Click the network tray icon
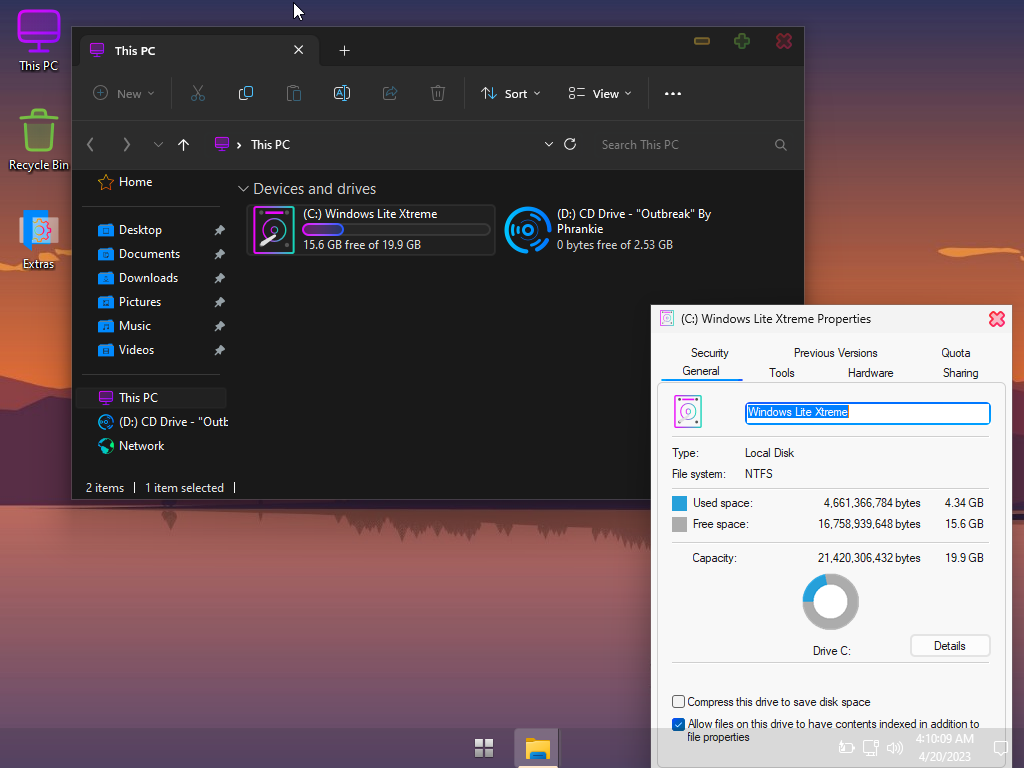 871,748
